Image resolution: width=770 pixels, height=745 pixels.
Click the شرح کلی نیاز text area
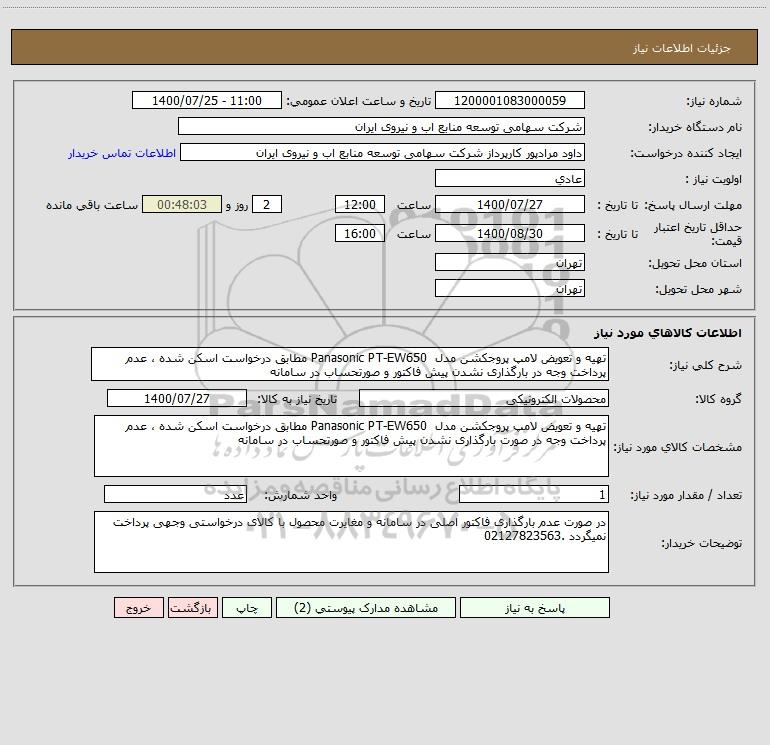pyautogui.click(x=350, y=364)
